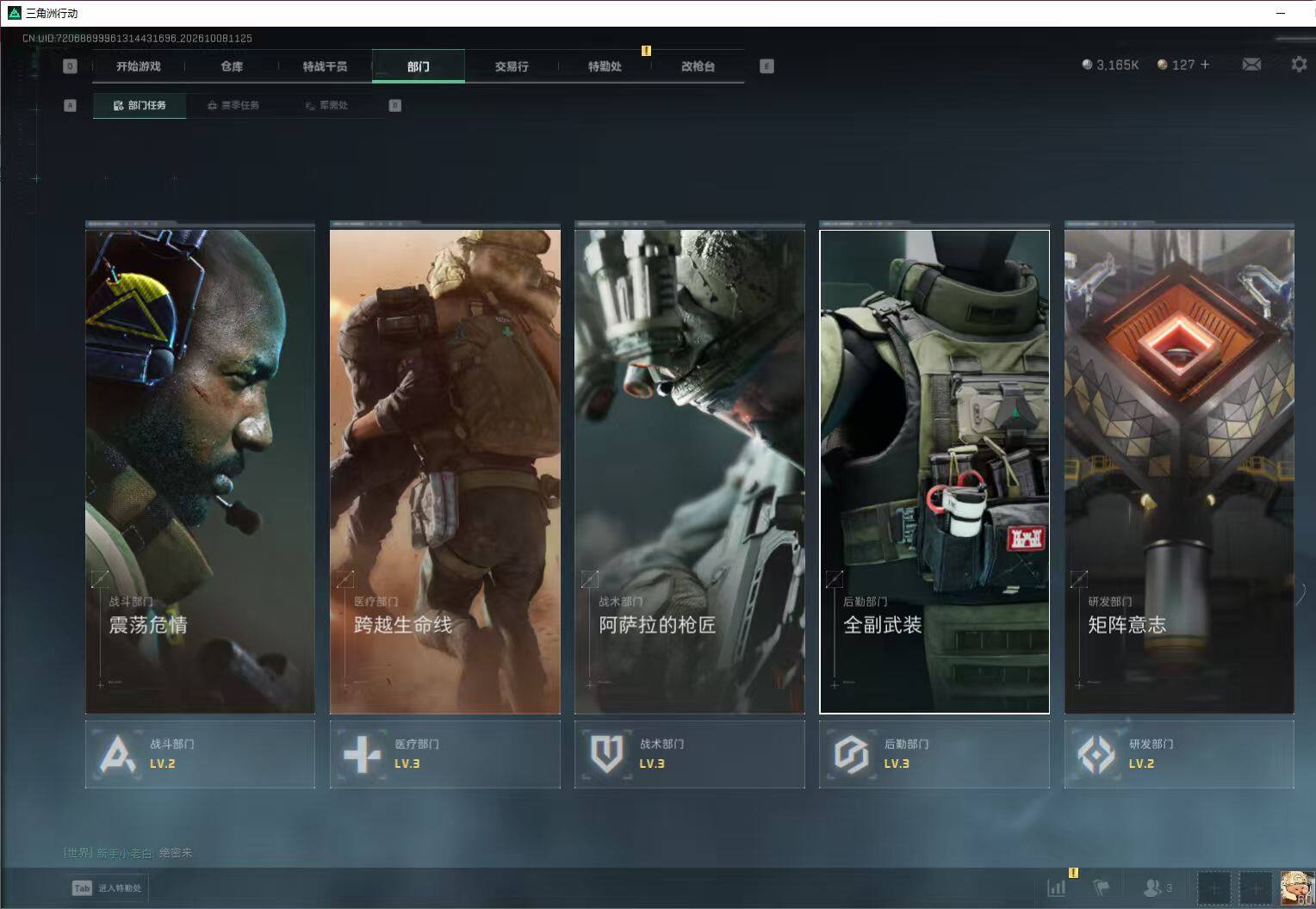Viewport: 1316px width, 909px height.
Task: Add currency with the plus beside 127
Action: (x=1205, y=65)
